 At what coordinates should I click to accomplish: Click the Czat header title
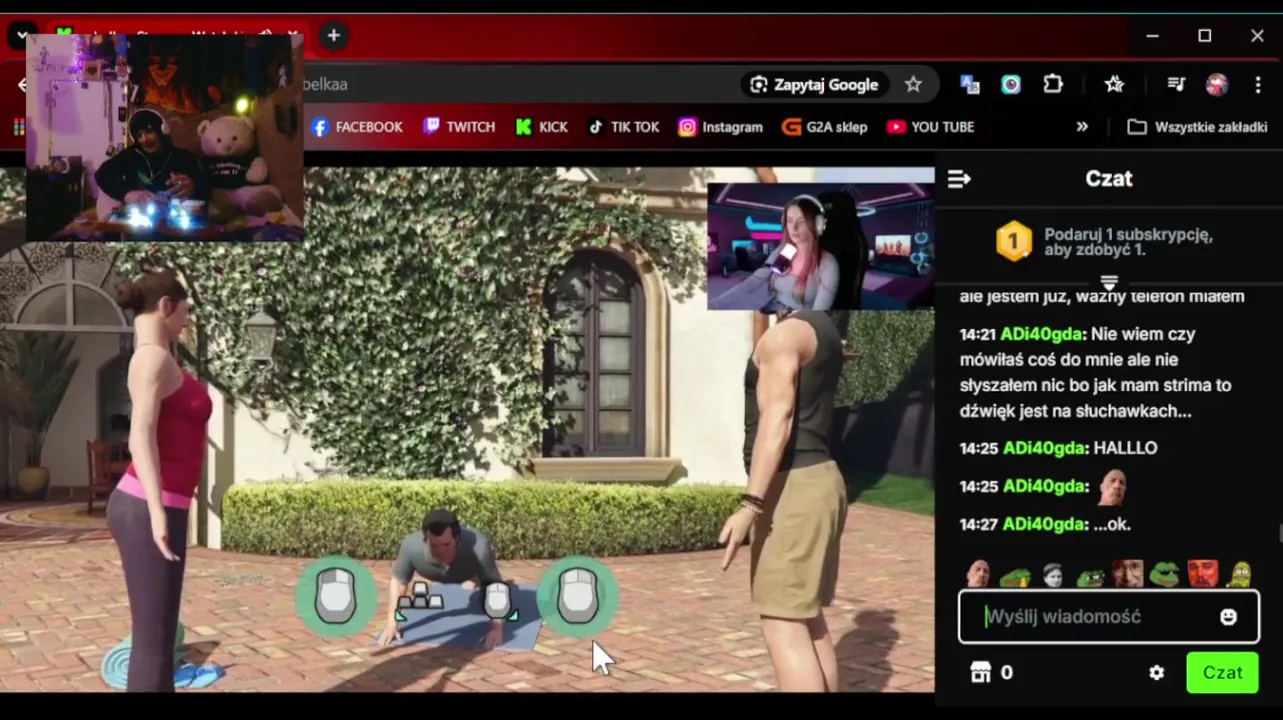tap(1109, 179)
